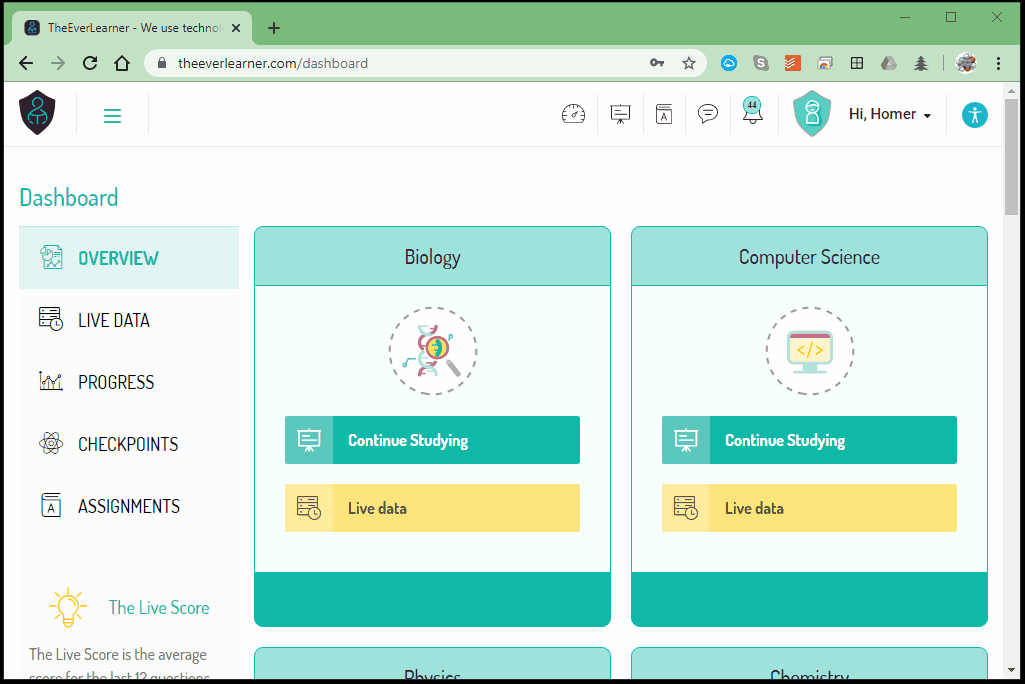Image resolution: width=1025 pixels, height=684 pixels.
Task: Click the blue cloud extension icon
Action: pyautogui.click(x=729, y=63)
